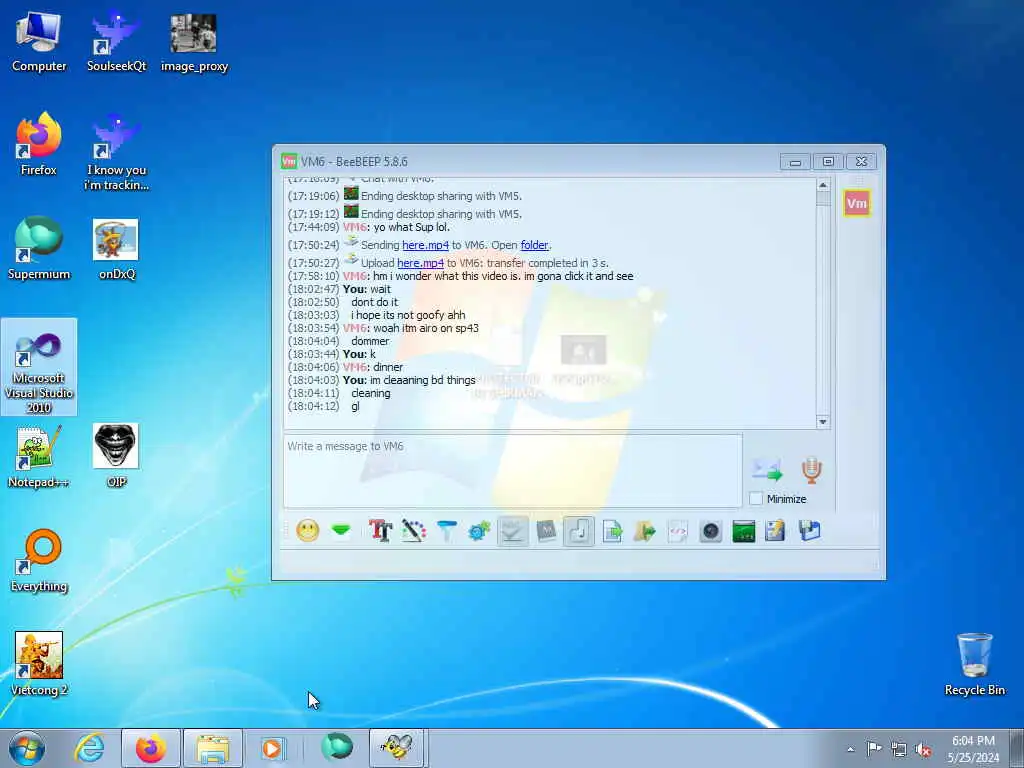The width and height of the screenshot is (1024, 768).
Task: Click the BeeBEEP title bar Vm icon
Action: 289,161
